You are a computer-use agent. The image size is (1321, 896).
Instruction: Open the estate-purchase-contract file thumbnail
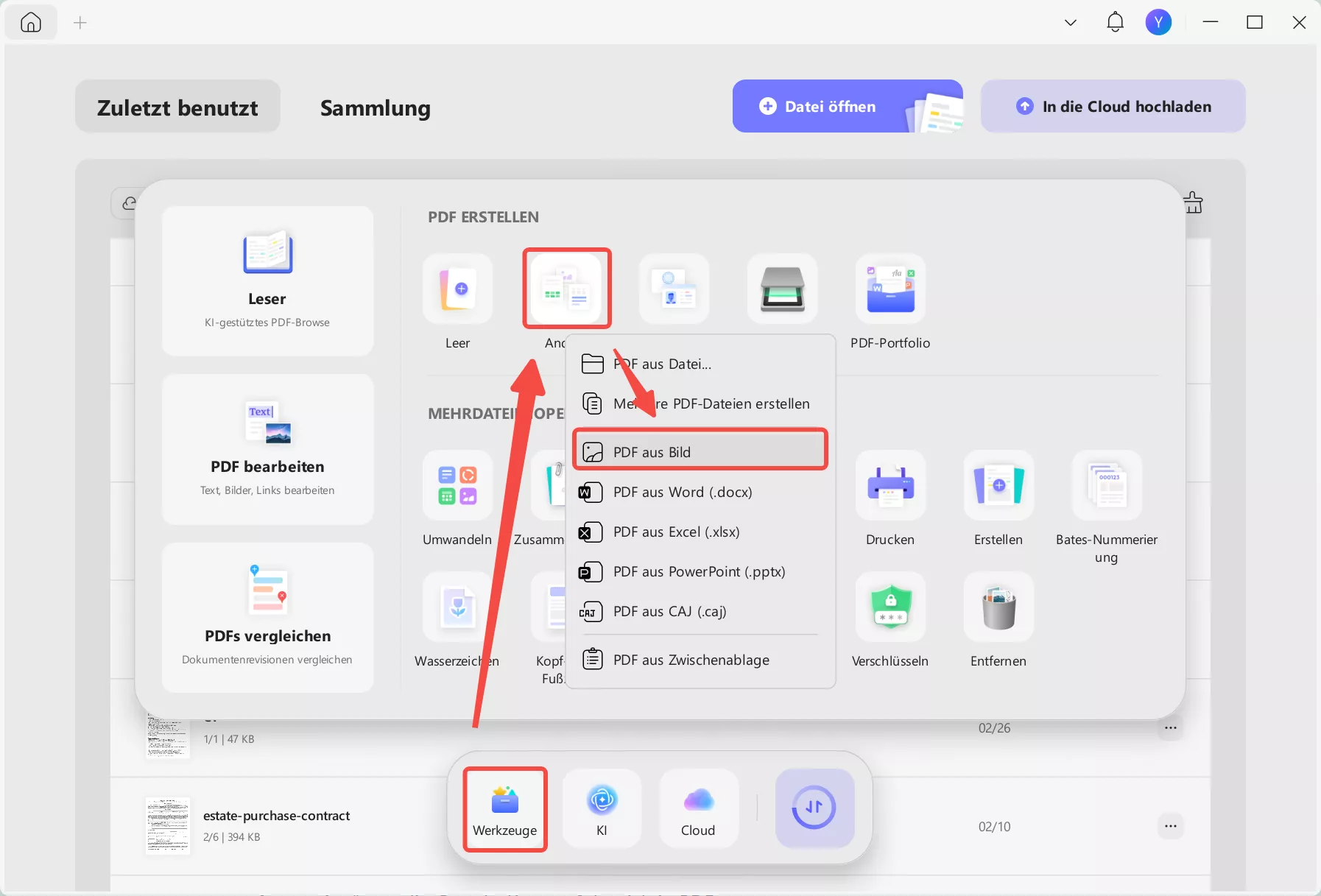click(167, 826)
